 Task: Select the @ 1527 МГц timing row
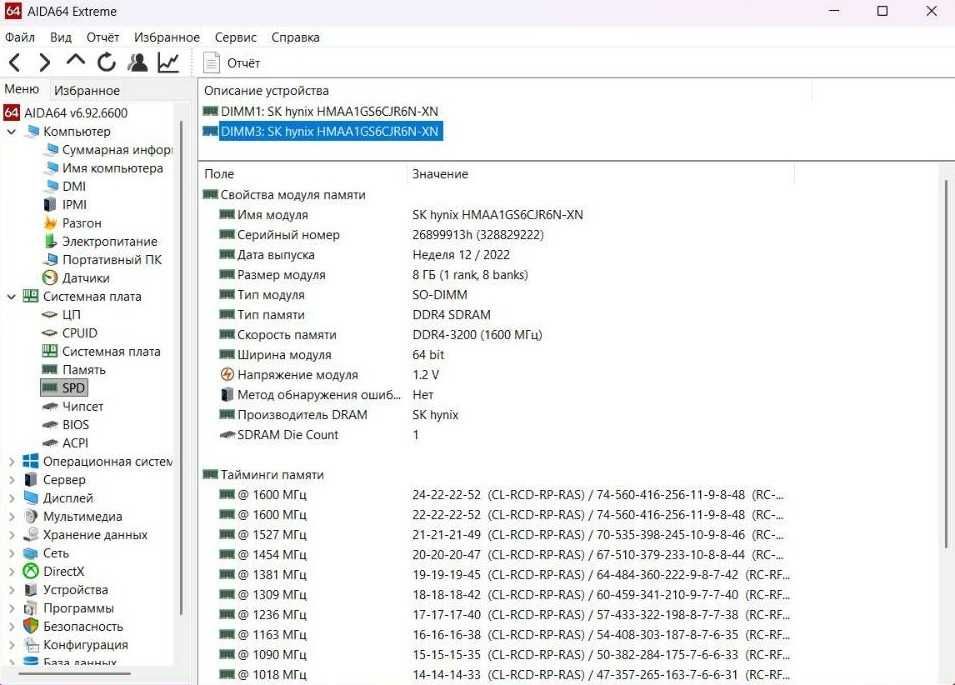coord(501,535)
